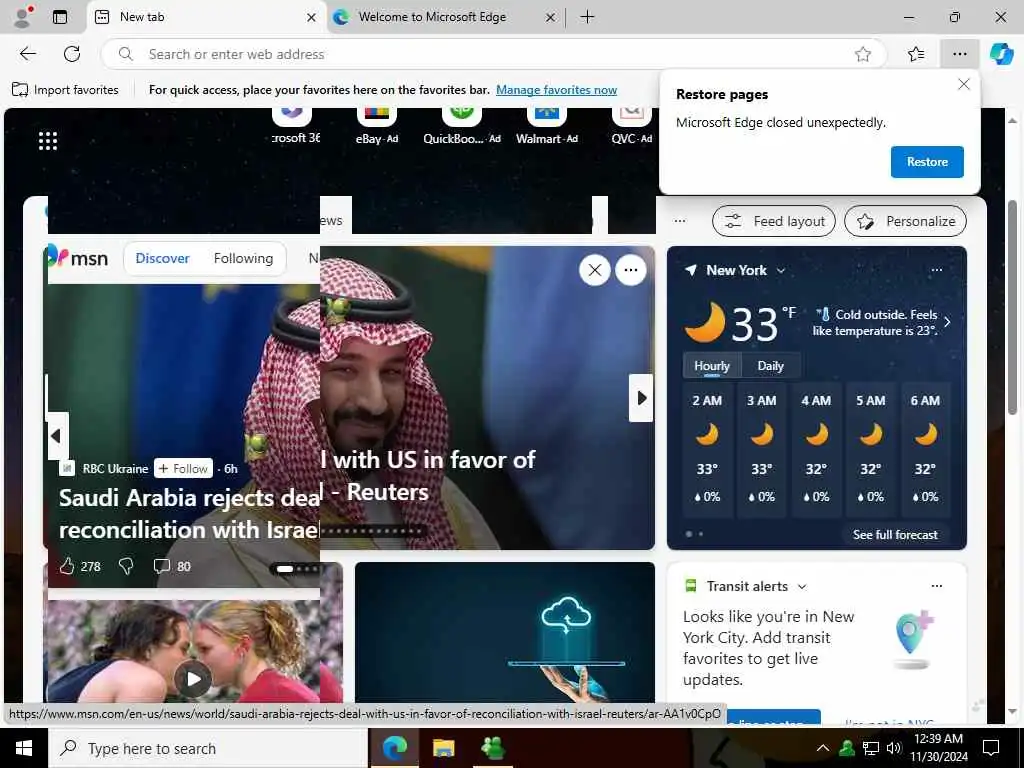Click Manage favorites now link
This screenshot has height=768, width=1024.
pyautogui.click(x=556, y=89)
